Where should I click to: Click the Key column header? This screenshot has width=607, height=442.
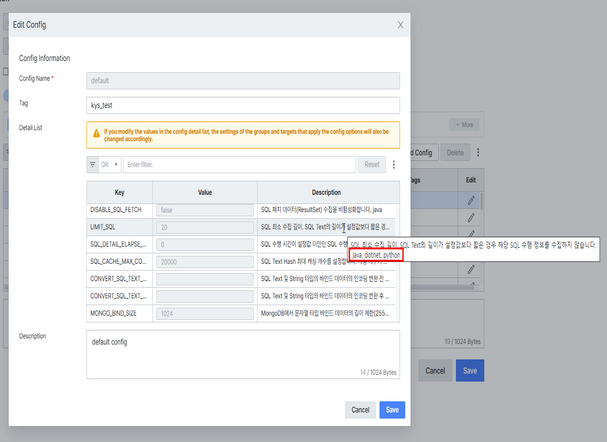[119, 192]
